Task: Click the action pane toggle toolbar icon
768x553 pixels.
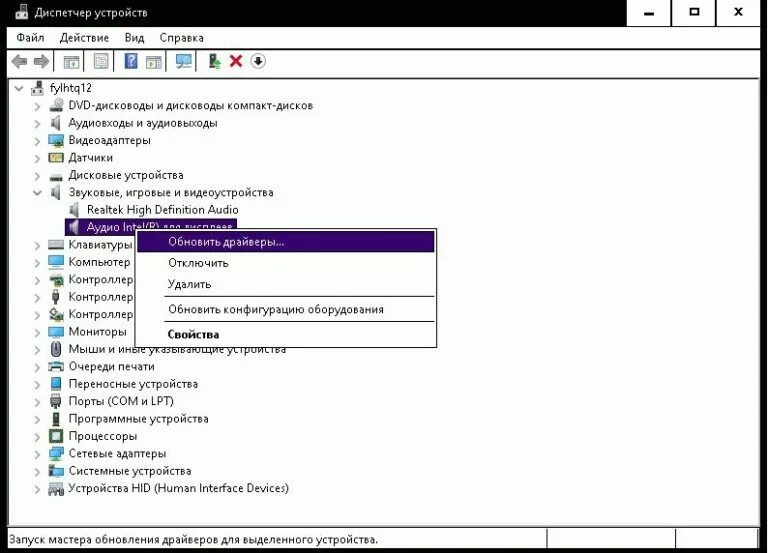Action: coord(153,62)
